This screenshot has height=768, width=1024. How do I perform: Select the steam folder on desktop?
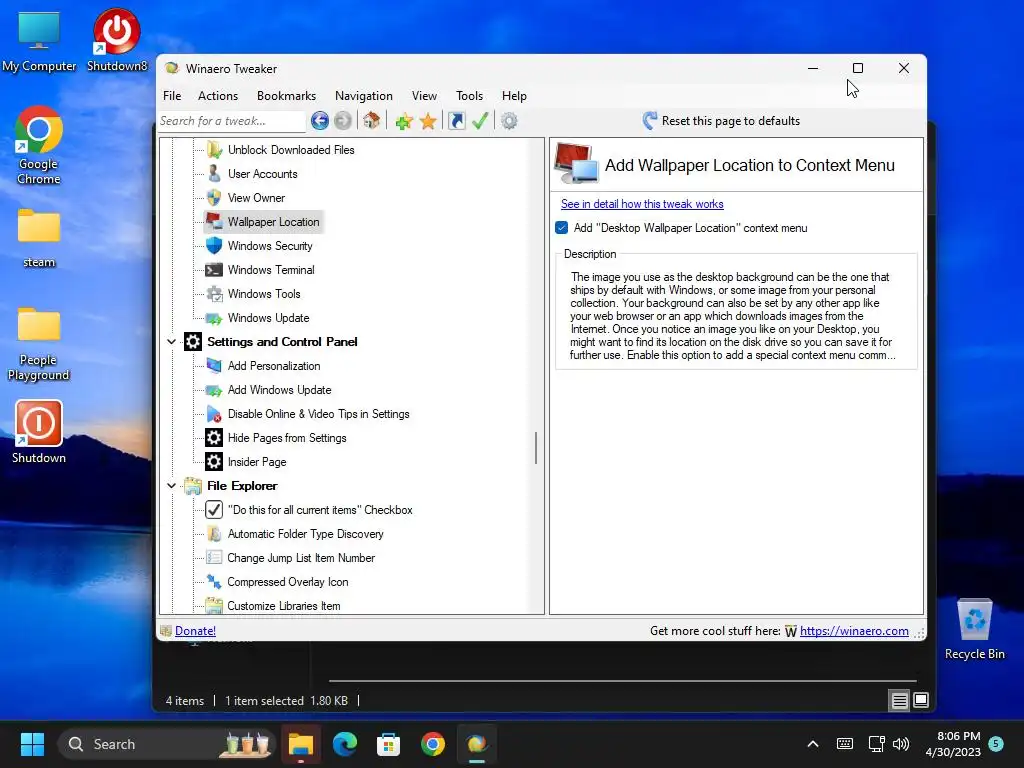coord(39,238)
